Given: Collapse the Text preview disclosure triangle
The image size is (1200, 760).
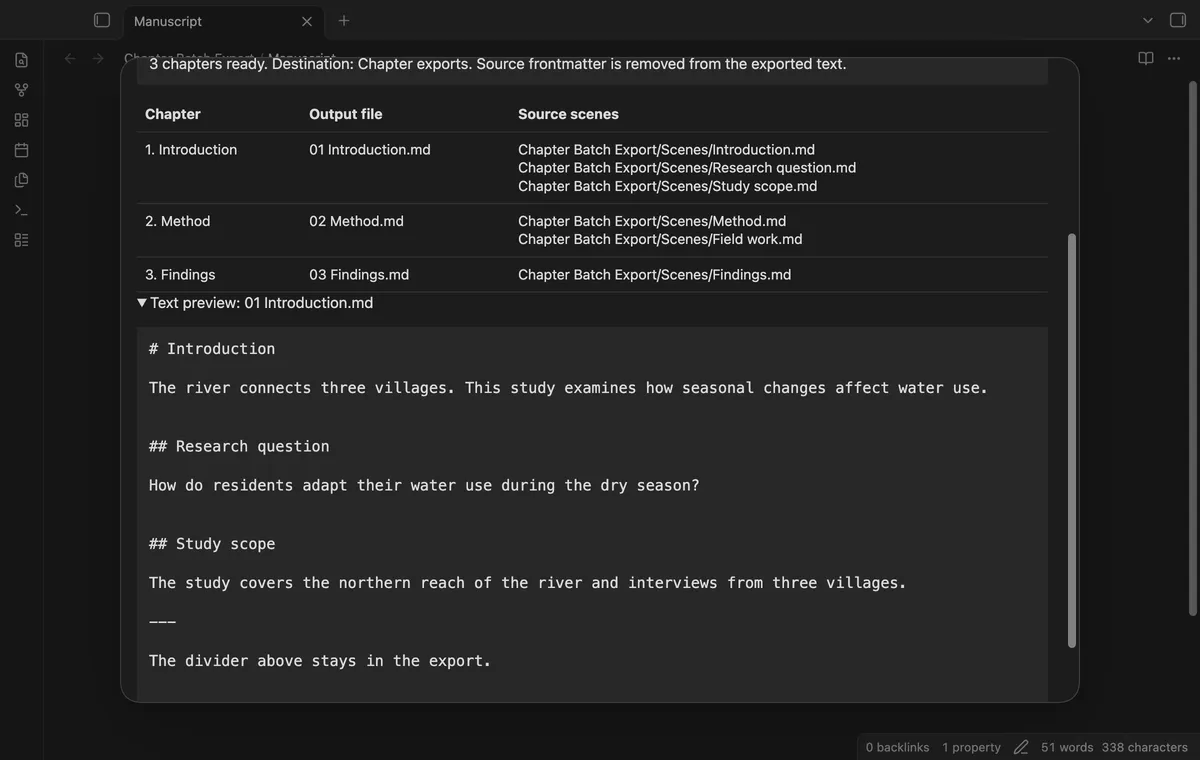Looking at the screenshot, I should [142, 303].
